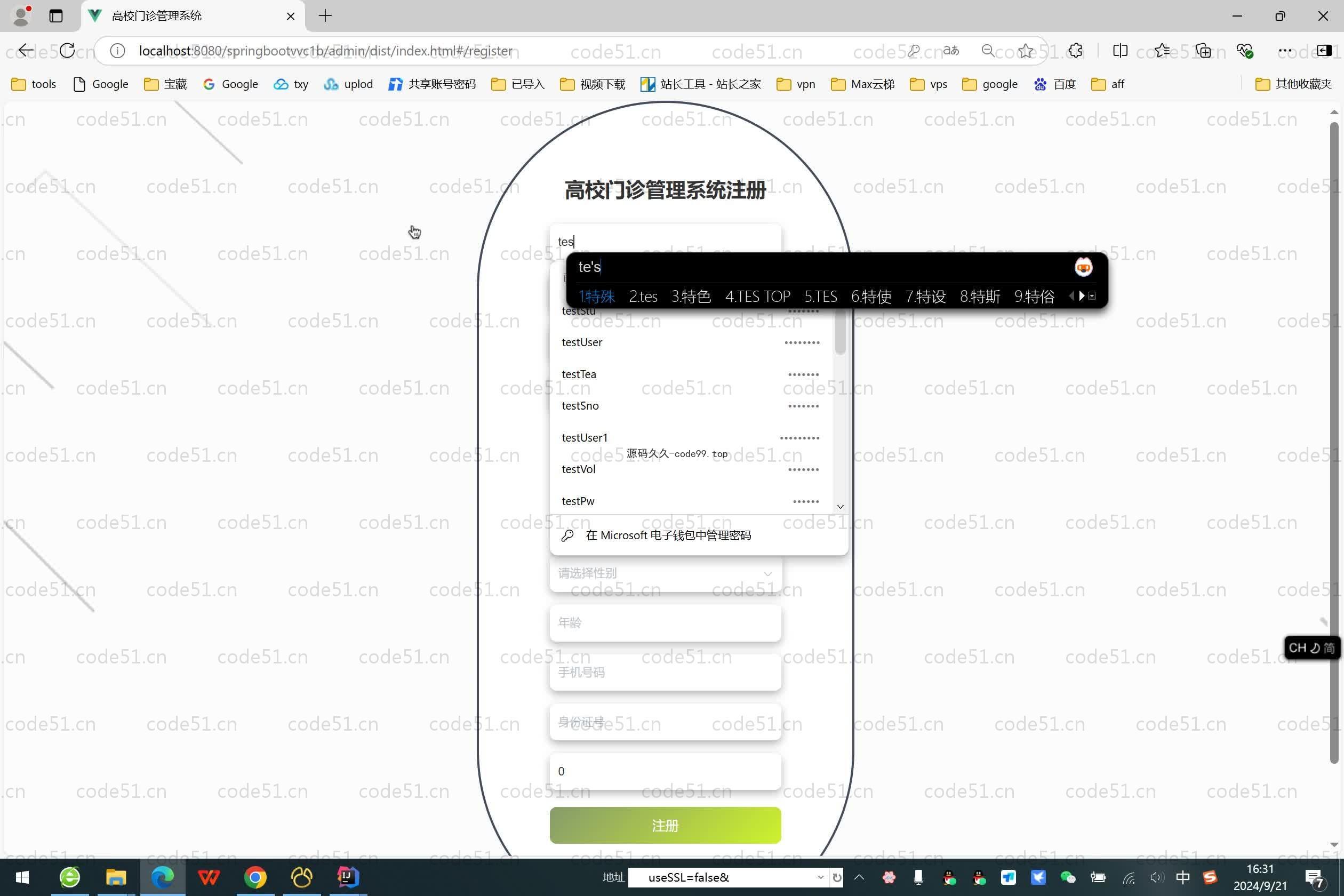The height and width of the screenshot is (896, 1344).
Task: Click the zoom magnifier icon in address bar
Action: point(988,51)
